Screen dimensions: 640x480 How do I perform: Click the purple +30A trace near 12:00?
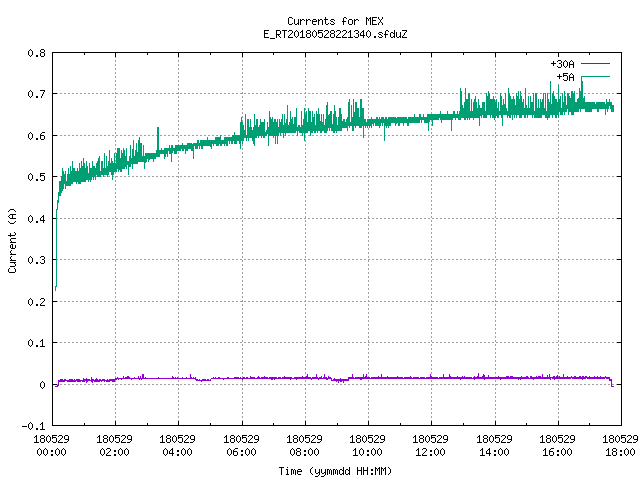[431, 378]
